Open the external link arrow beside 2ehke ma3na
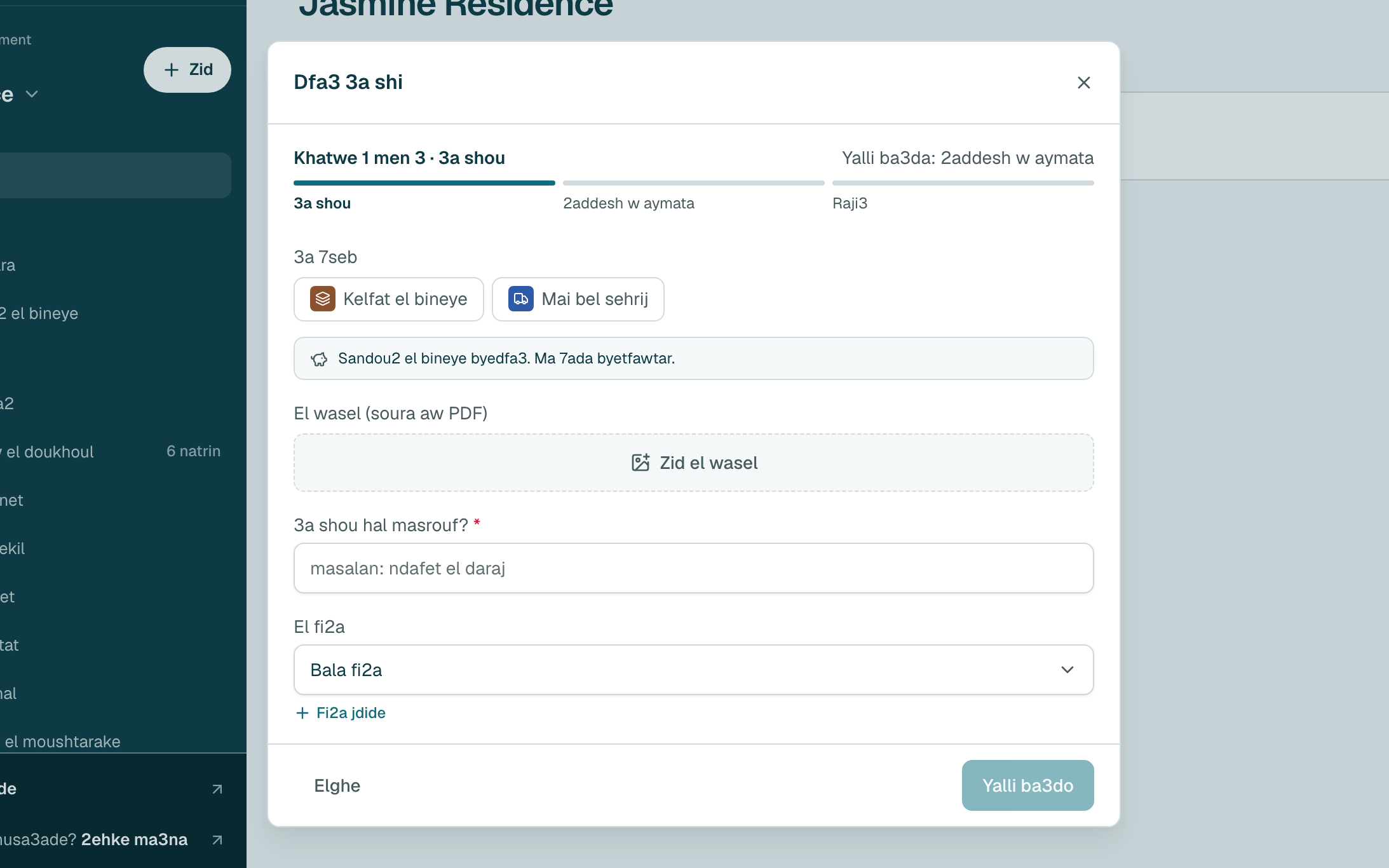Screen dimensions: 1389x868 click(x=217, y=840)
